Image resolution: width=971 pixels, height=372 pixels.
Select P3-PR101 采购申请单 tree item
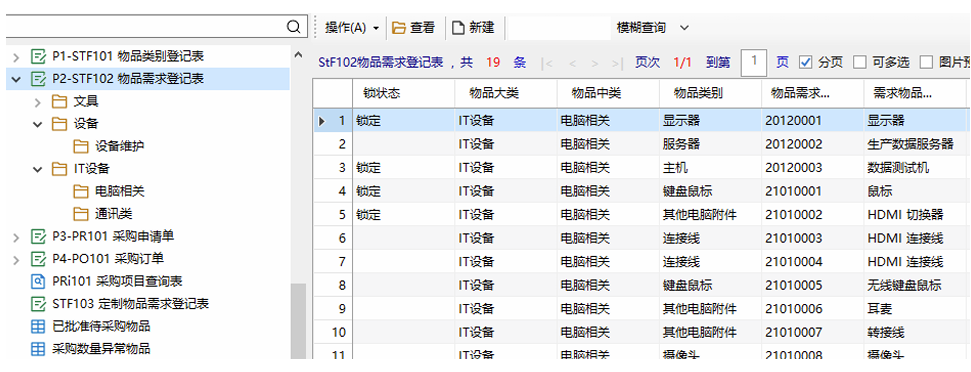(108, 236)
